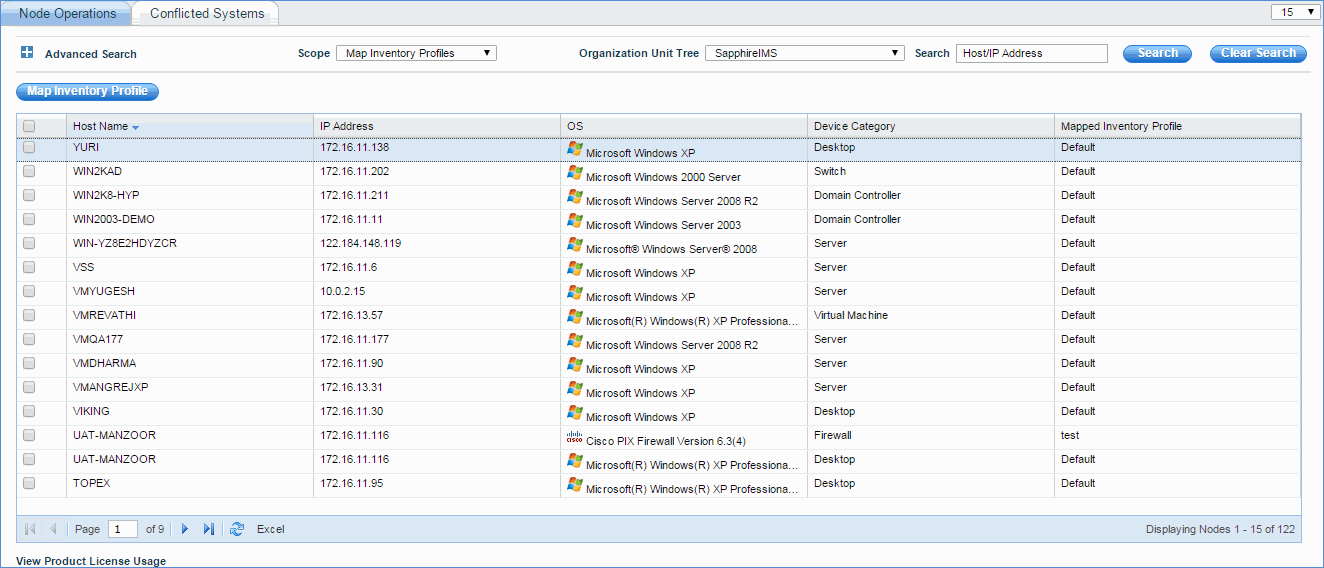Expand the Advanced Search plus icon
This screenshot has width=1324, height=568.
point(27,53)
